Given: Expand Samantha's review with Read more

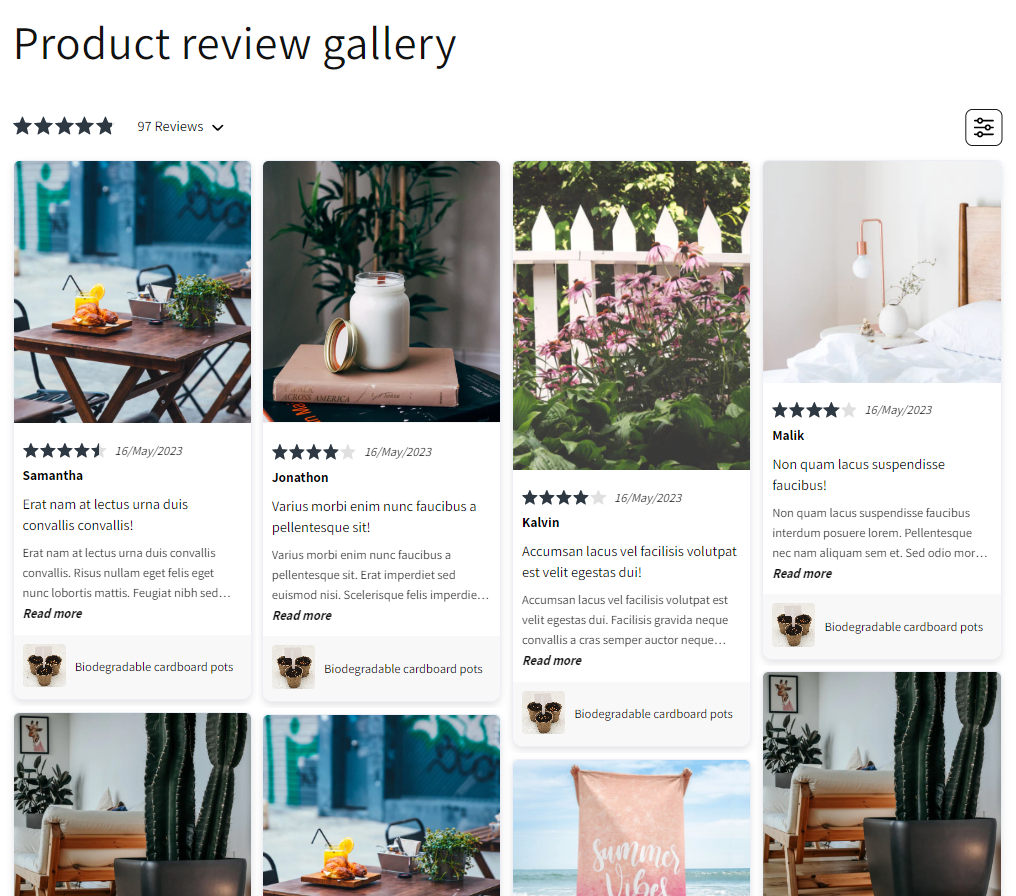Looking at the screenshot, I should (52, 614).
